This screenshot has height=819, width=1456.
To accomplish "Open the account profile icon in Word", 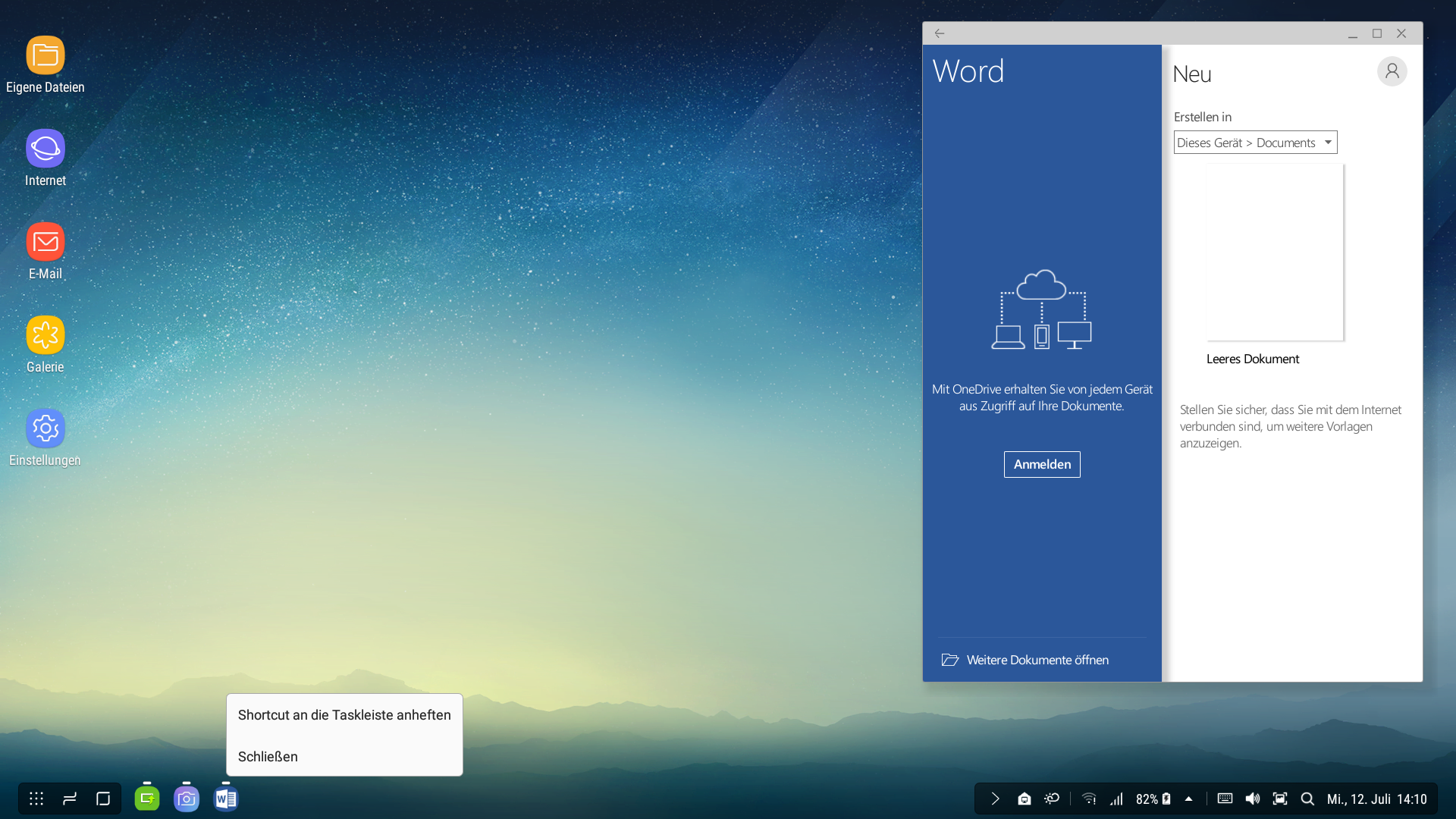I will pyautogui.click(x=1392, y=71).
